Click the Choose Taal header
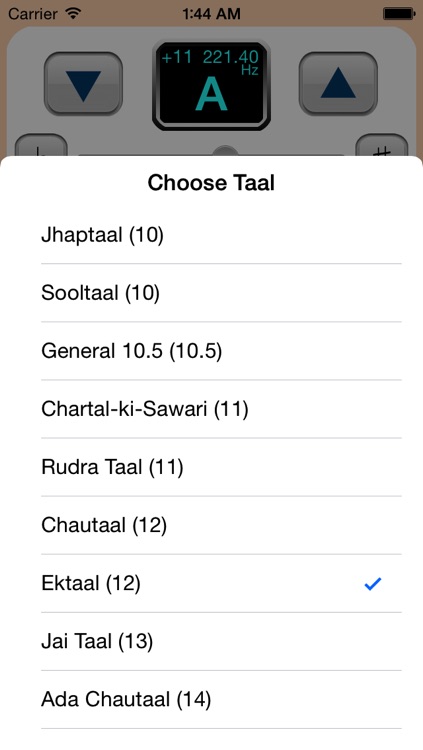Image resolution: width=423 pixels, height=750 pixels. (x=211, y=183)
